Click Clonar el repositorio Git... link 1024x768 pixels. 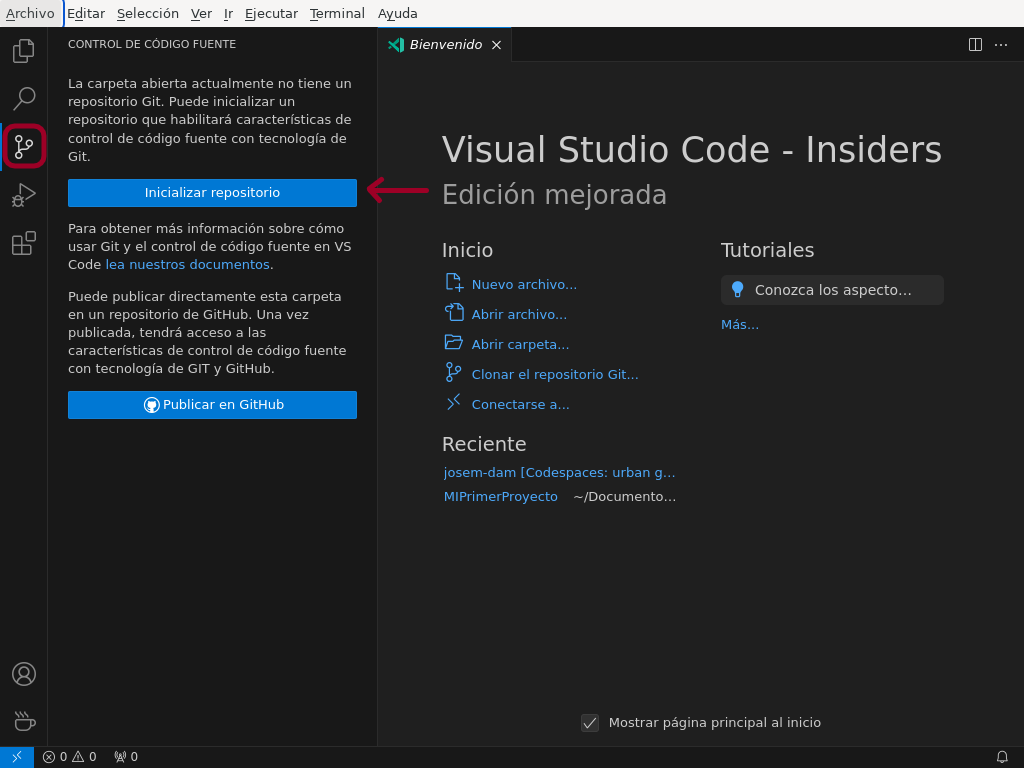[x=555, y=375]
